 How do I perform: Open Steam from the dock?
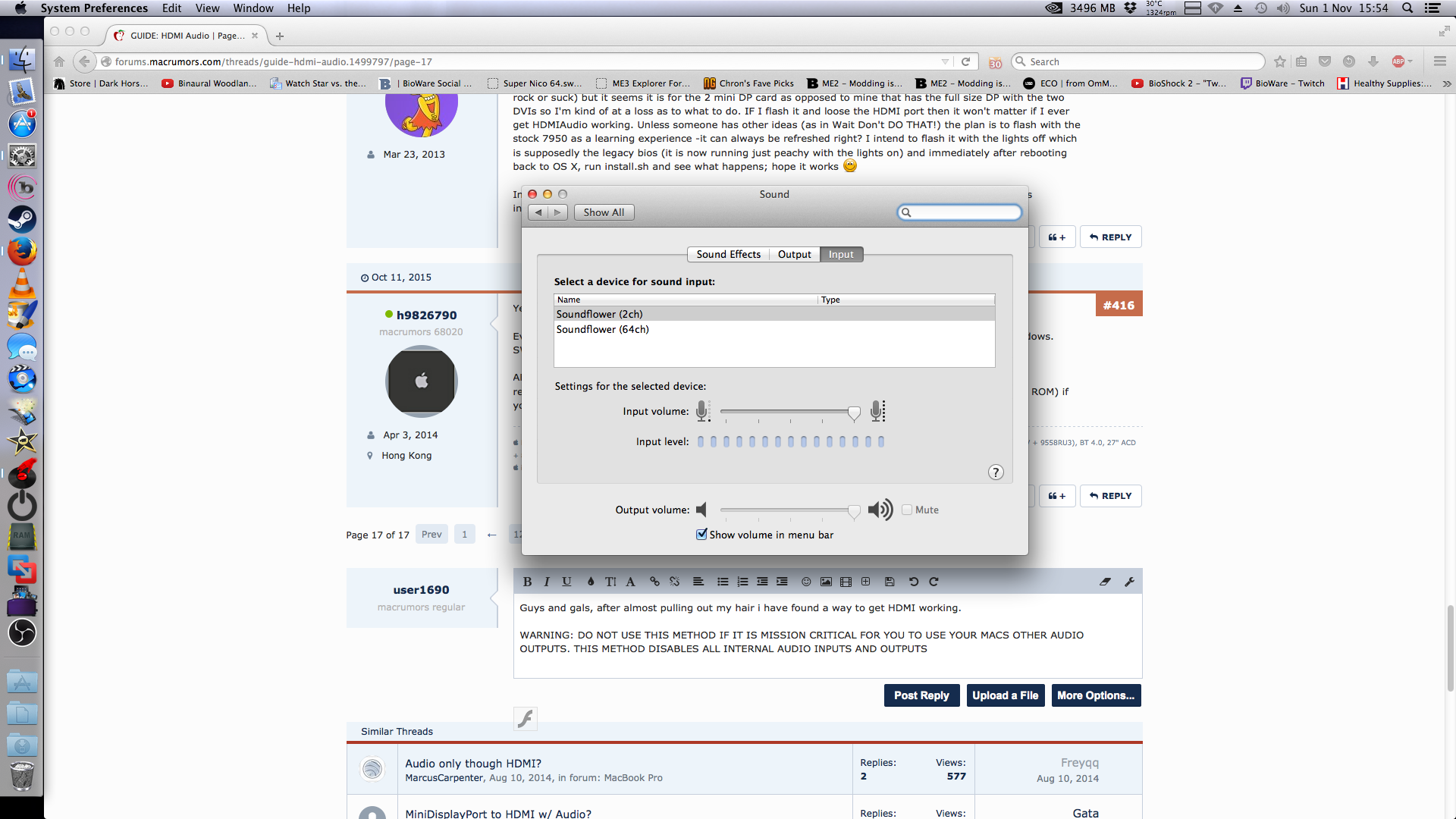point(22,219)
